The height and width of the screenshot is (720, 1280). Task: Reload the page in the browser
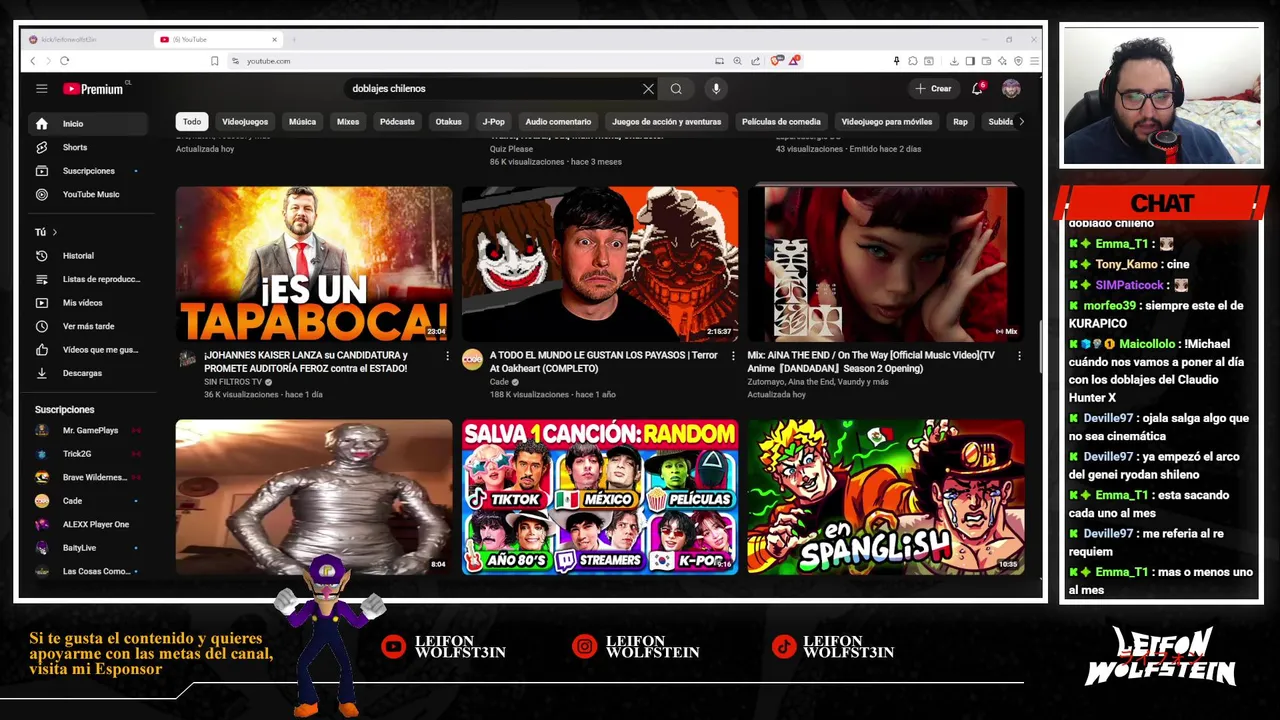[64, 61]
